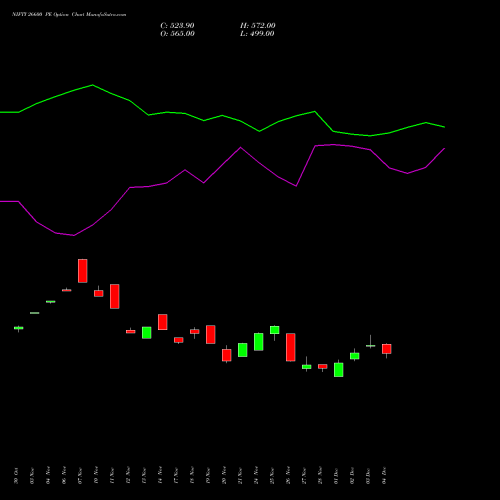Click the "03 Nov" date axis label
The width and height of the screenshot is (500, 500).
tap(32, 476)
